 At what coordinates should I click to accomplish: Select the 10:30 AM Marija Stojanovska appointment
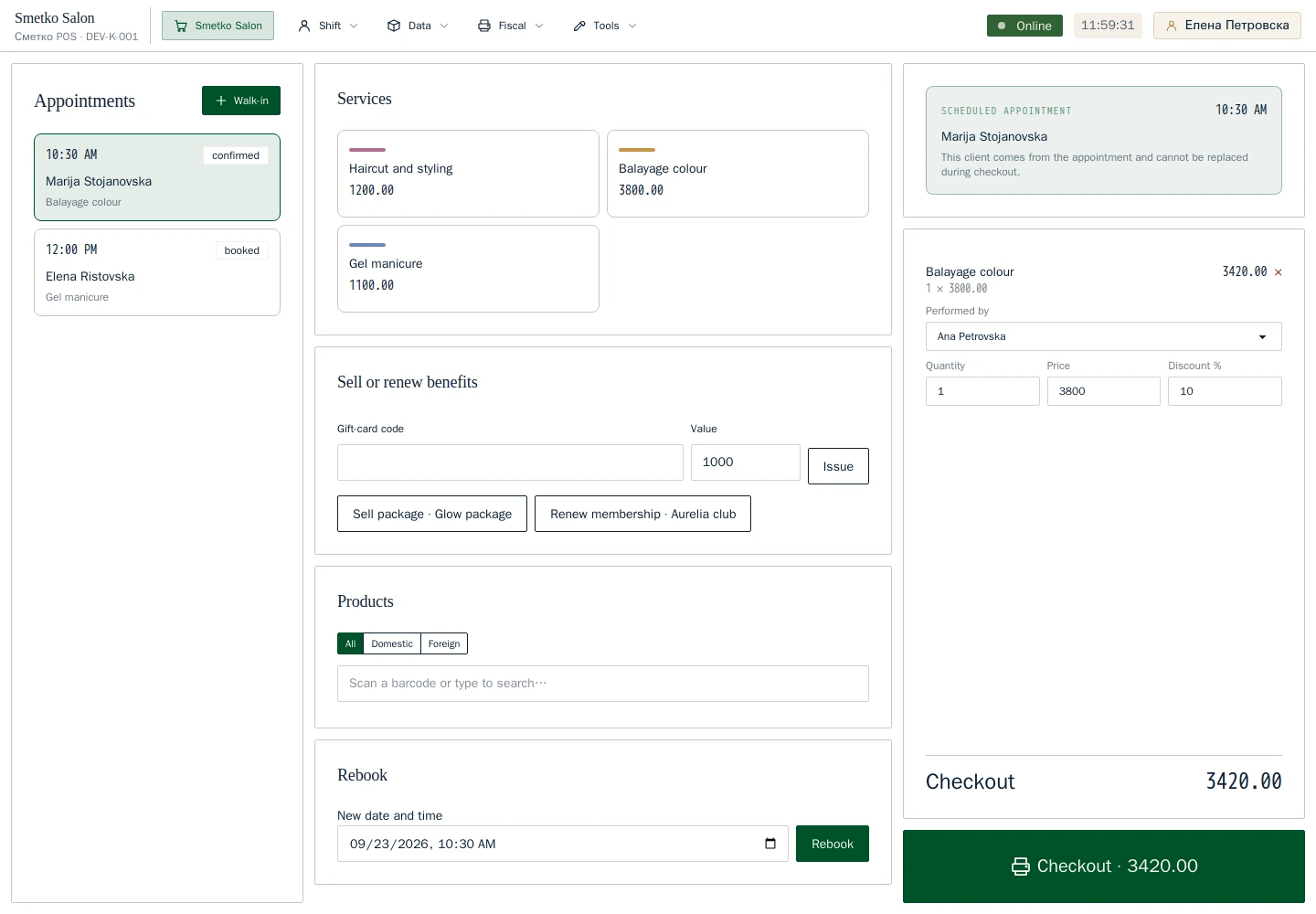(157, 177)
